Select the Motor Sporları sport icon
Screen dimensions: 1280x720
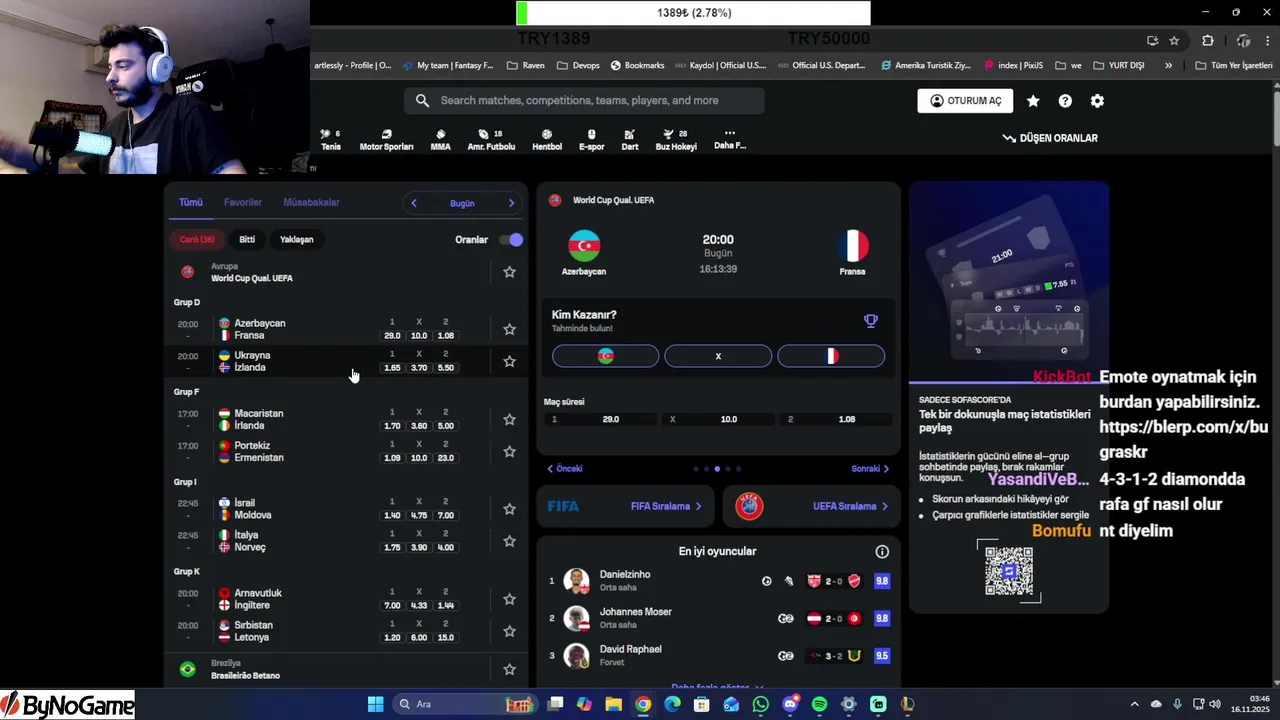click(x=386, y=140)
